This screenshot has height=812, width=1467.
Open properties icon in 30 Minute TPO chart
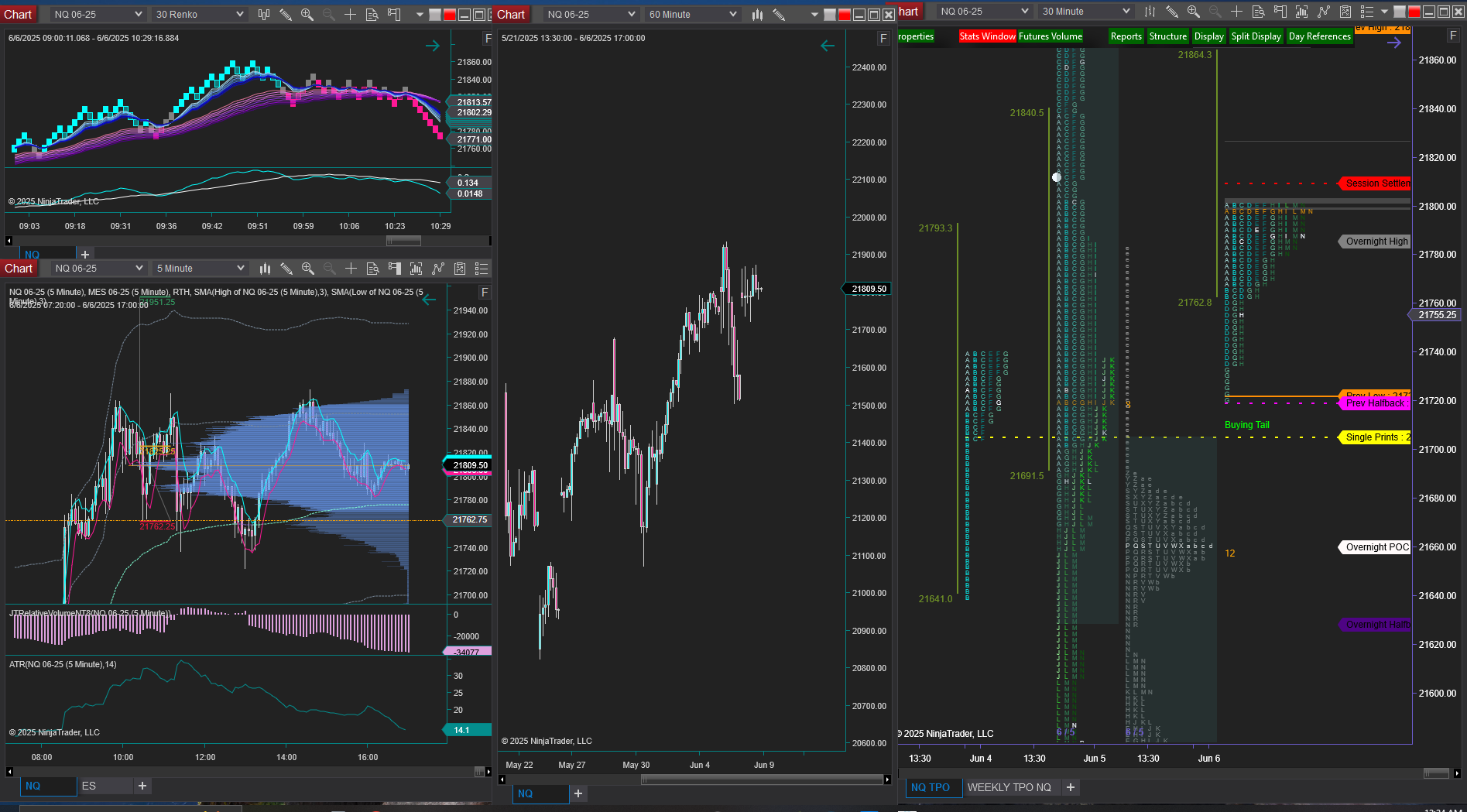pos(1345,11)
